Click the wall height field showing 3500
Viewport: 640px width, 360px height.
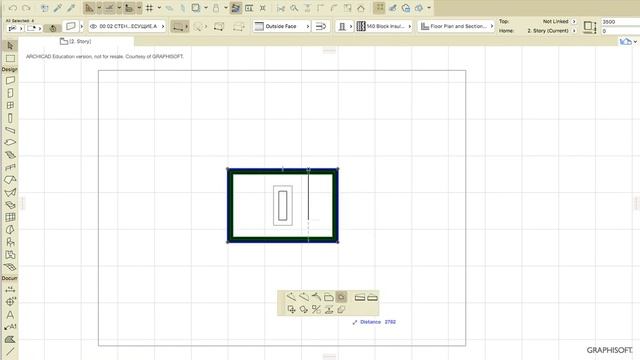point(620,22)
